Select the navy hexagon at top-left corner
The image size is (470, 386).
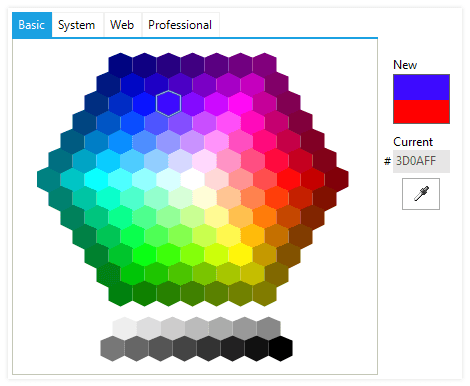coord(121,65)
